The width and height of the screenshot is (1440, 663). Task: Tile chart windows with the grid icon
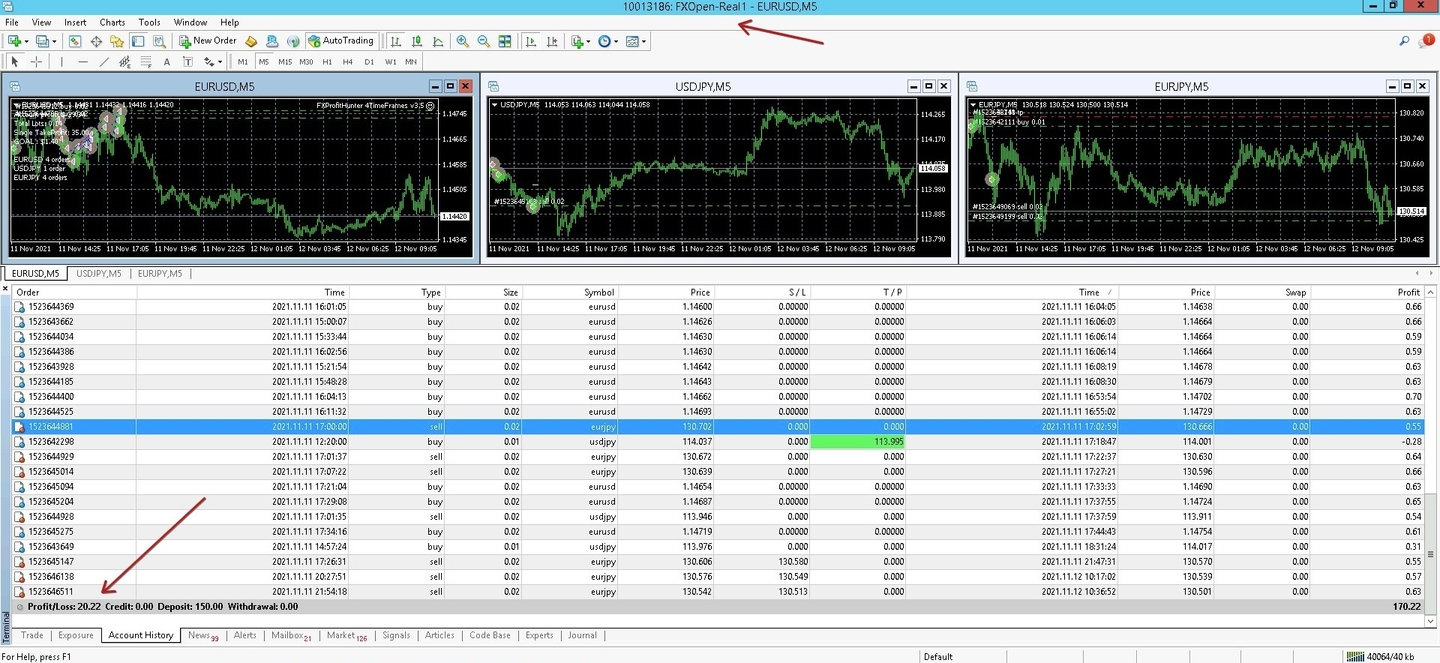coord(505,41)
